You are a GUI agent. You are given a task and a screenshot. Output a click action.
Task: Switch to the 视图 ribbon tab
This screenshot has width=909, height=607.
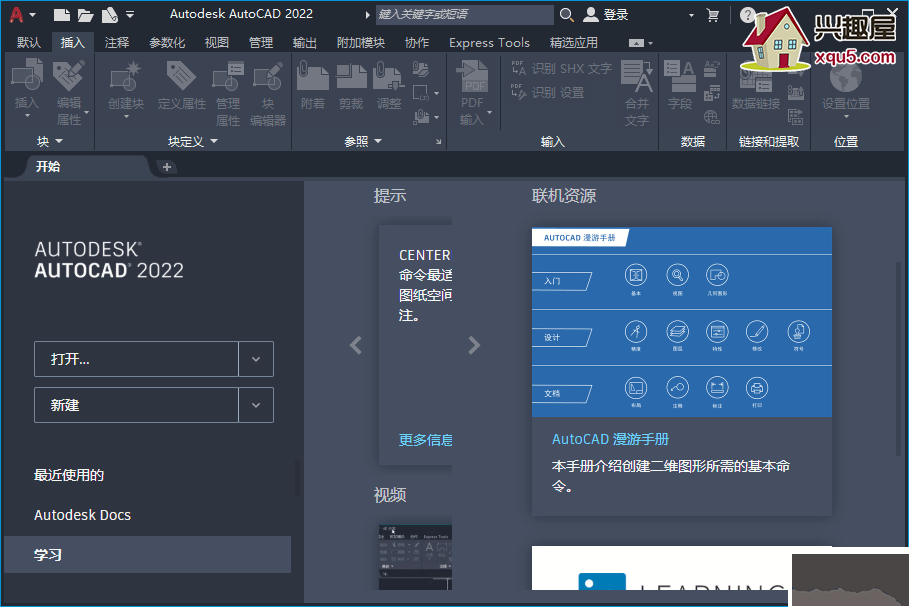[217, 42]
